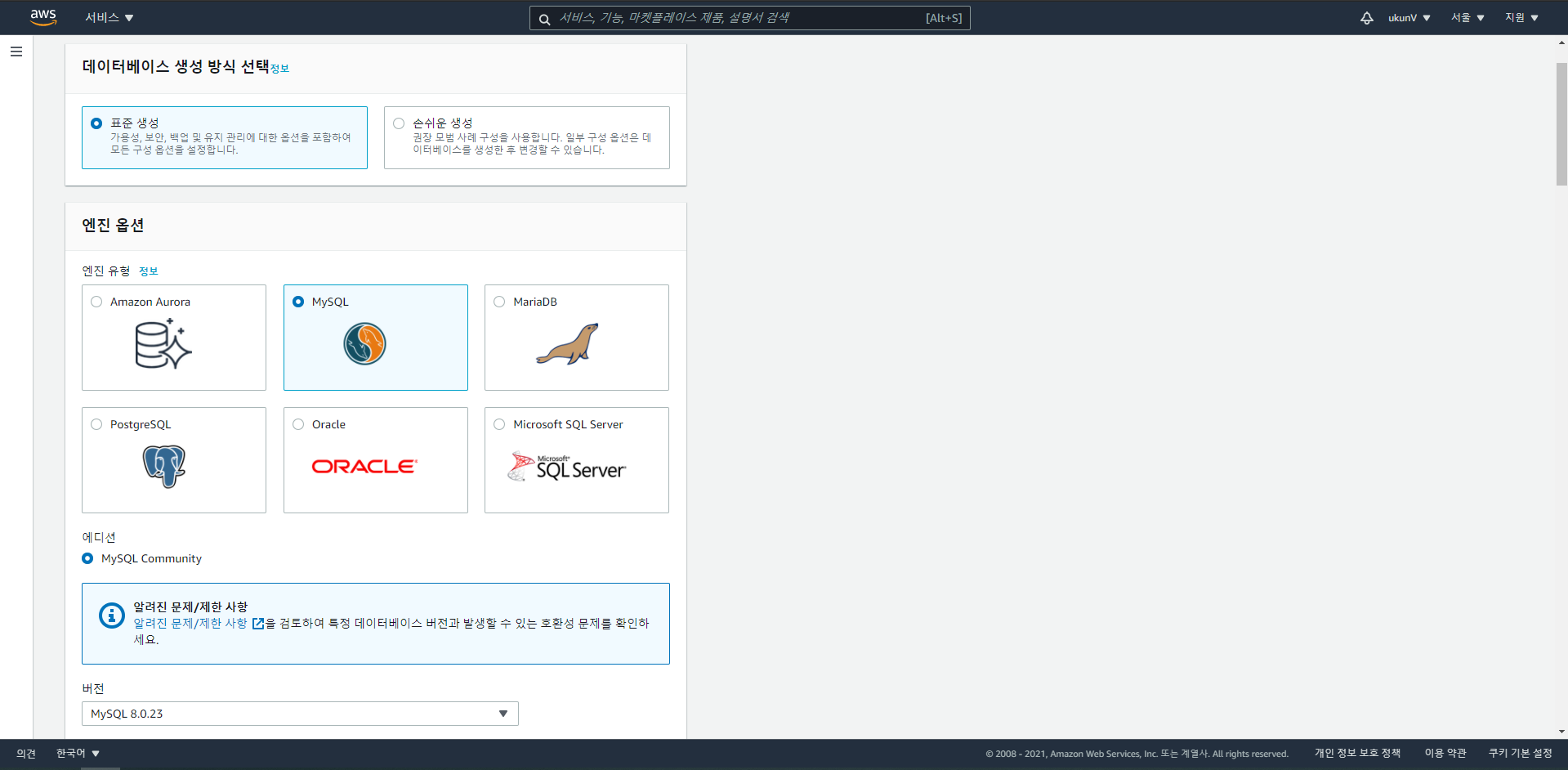Open the 한국어 language selector

[78, 753]
